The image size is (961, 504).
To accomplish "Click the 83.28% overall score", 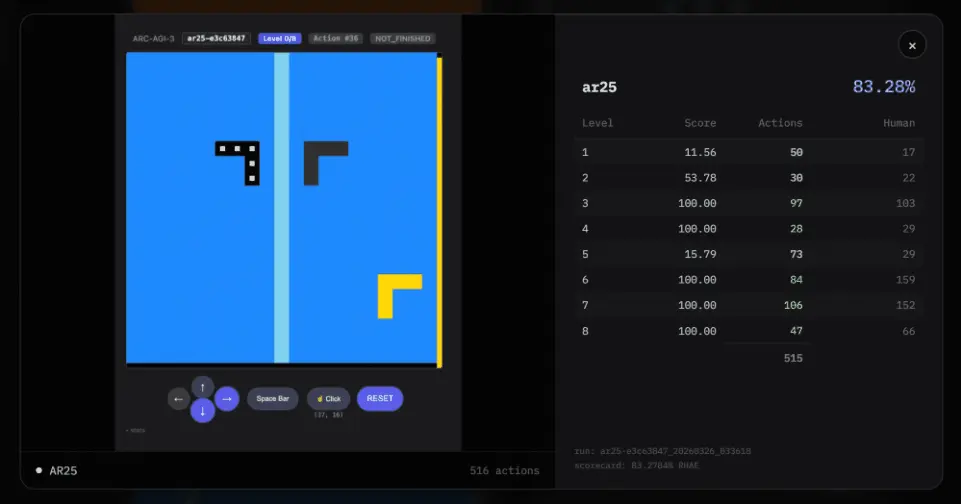I will pyautogui.click(x=884, y=87).
